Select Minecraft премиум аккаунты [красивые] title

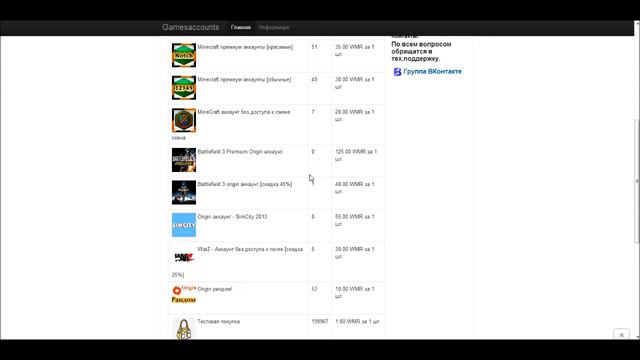(245, 47)
